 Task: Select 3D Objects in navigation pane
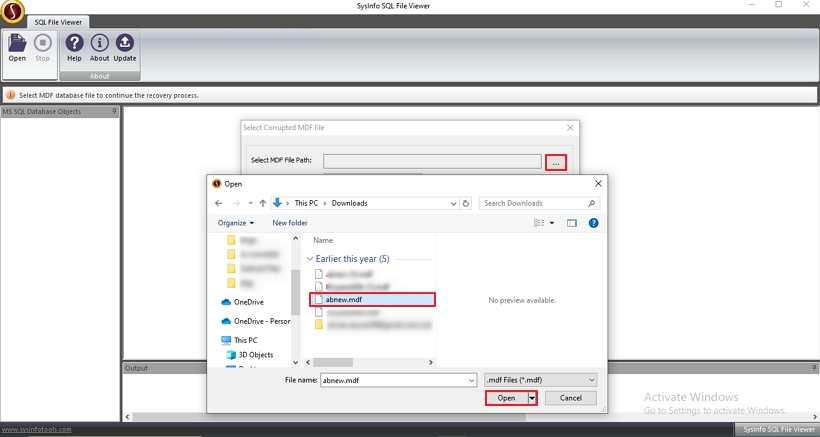[249, 354]
